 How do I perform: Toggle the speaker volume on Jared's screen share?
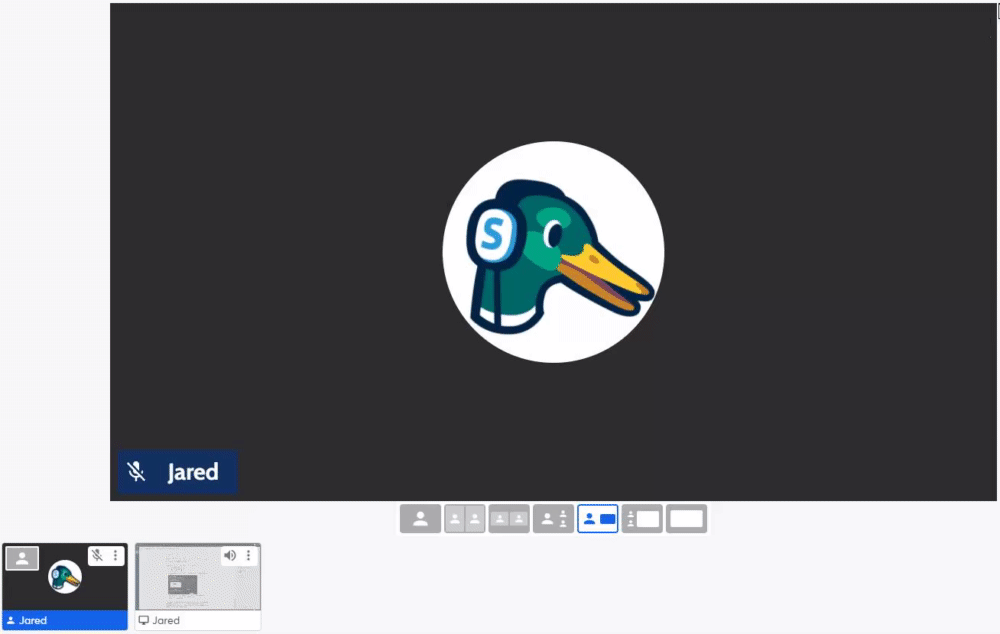(230, 556)
